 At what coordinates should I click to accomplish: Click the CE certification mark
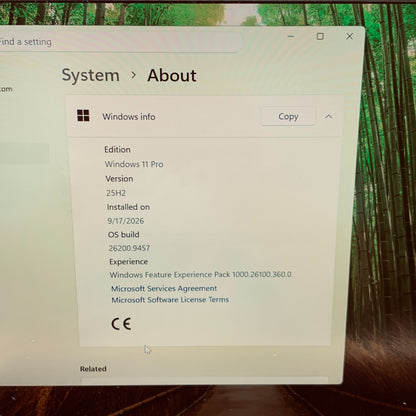[121, 324]
